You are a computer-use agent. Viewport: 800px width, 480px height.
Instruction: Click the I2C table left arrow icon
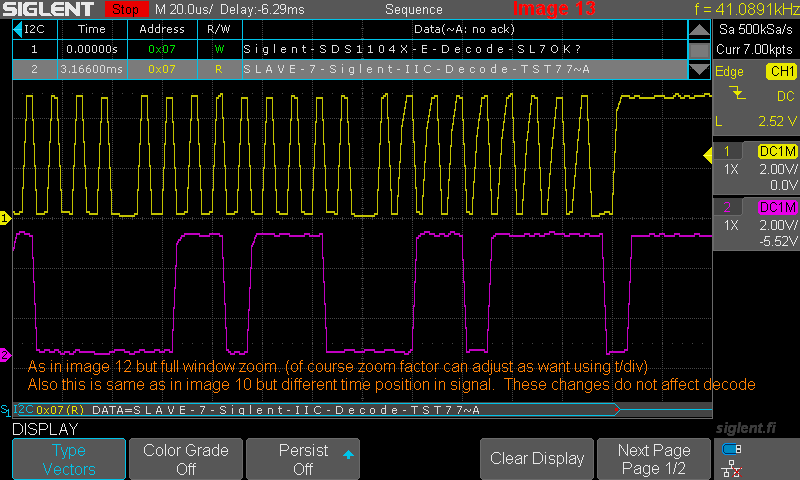click(x=18, y=30)
